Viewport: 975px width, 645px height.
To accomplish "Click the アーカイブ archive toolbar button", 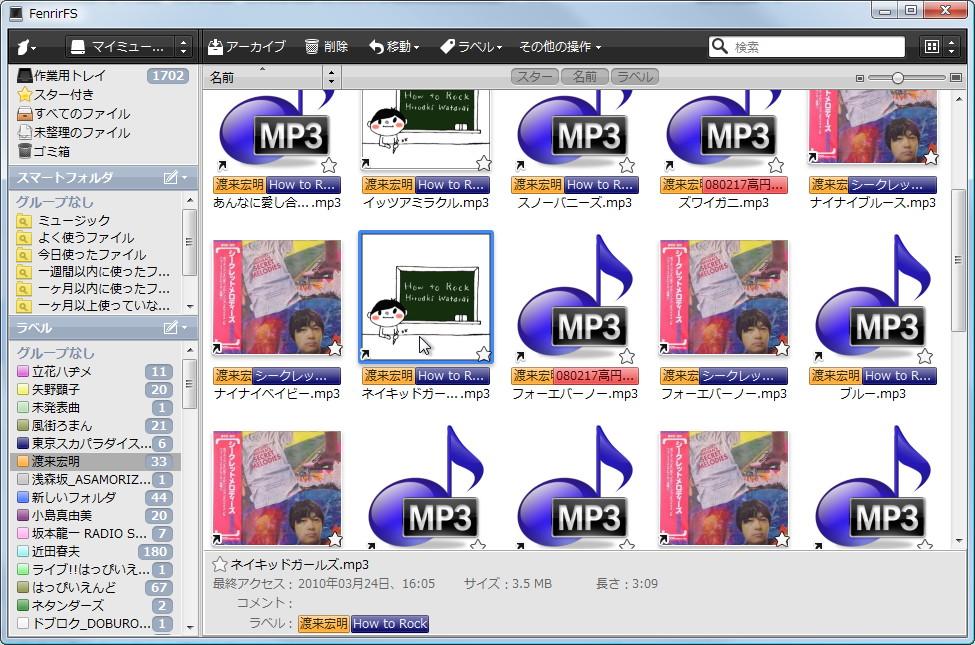I will tap(247, 47).
